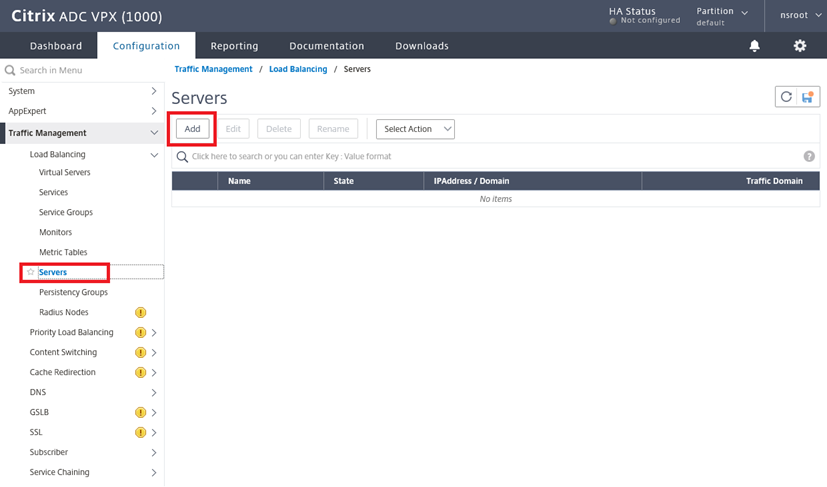Open Virtual Servers in sidebar
This screenshot has width=827, height=487.
pyautogui.click(x=64, y=172)
